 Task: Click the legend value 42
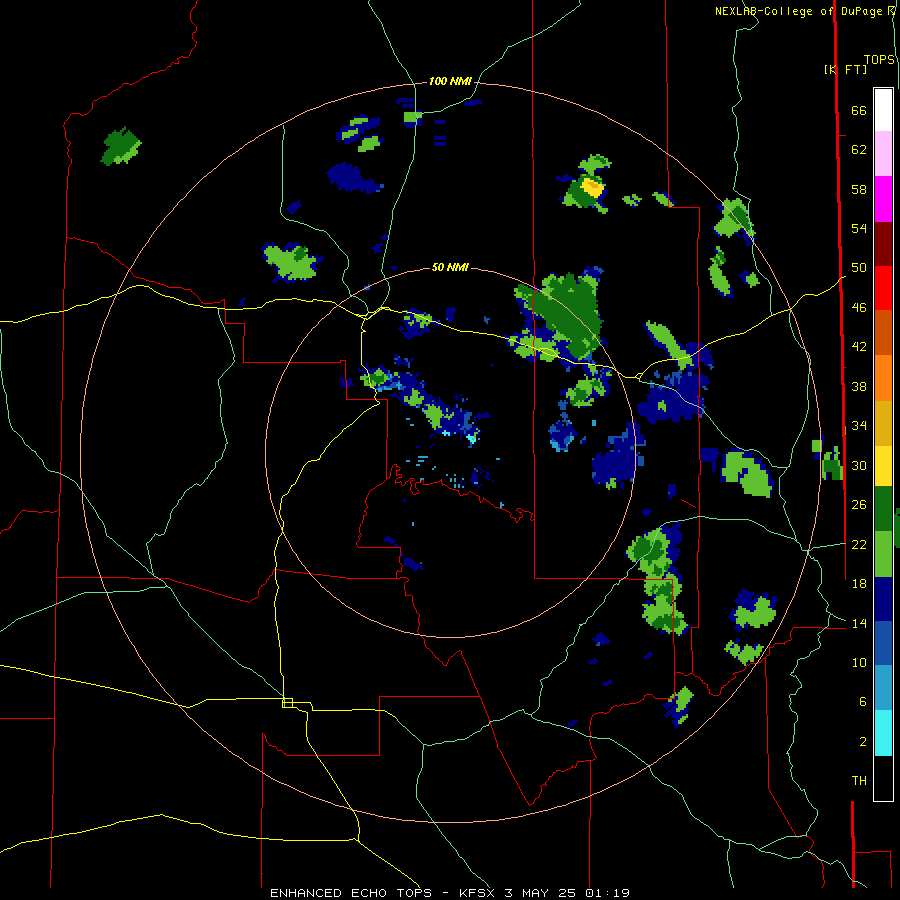(x=859, y=347)
